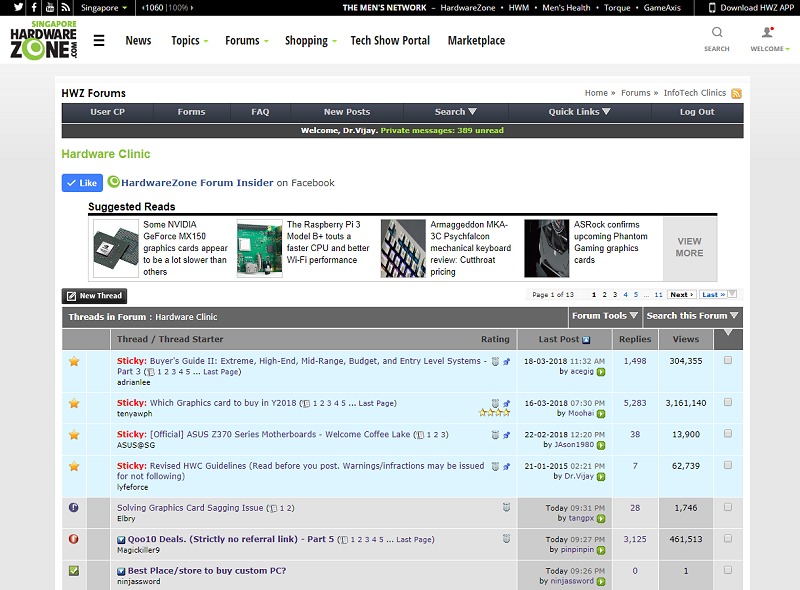Viewport: 800px width, 590px height.
Task: Tick checkbox for Which Graphics card thread
Action: click(728, 402)
